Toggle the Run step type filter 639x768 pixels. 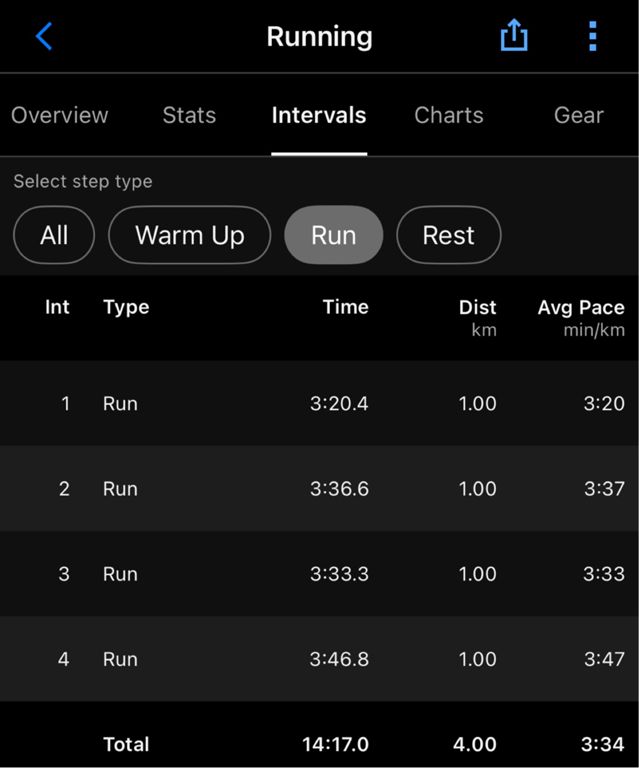coord(333,235)
